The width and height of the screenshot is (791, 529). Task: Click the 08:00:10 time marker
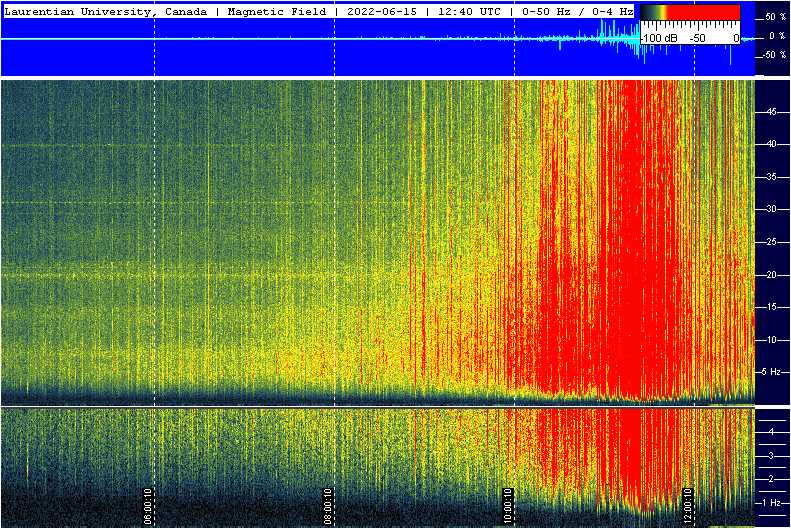(x=328, y=506)
